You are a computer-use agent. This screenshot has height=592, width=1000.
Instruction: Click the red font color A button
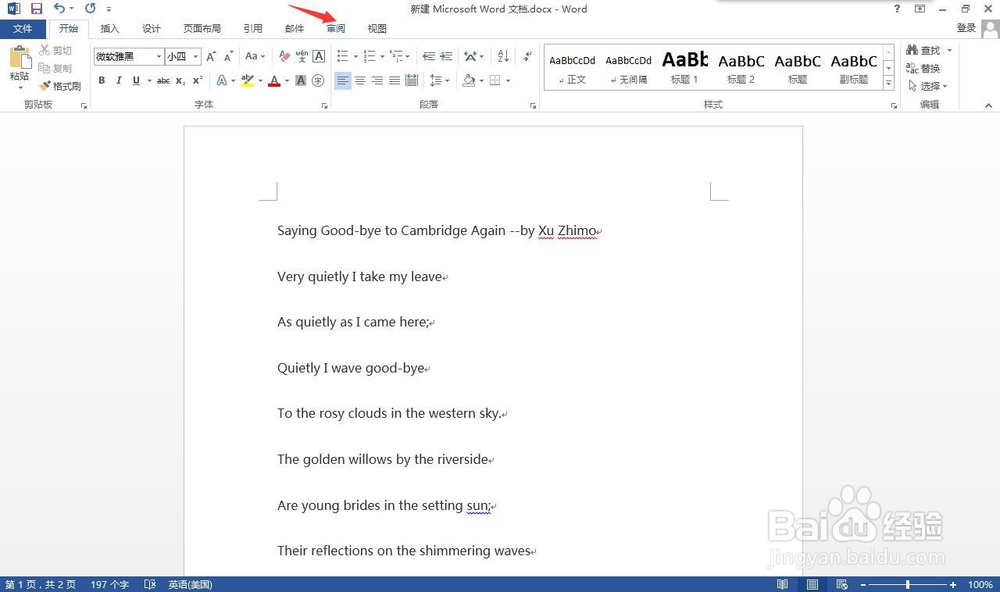(274, 80)
